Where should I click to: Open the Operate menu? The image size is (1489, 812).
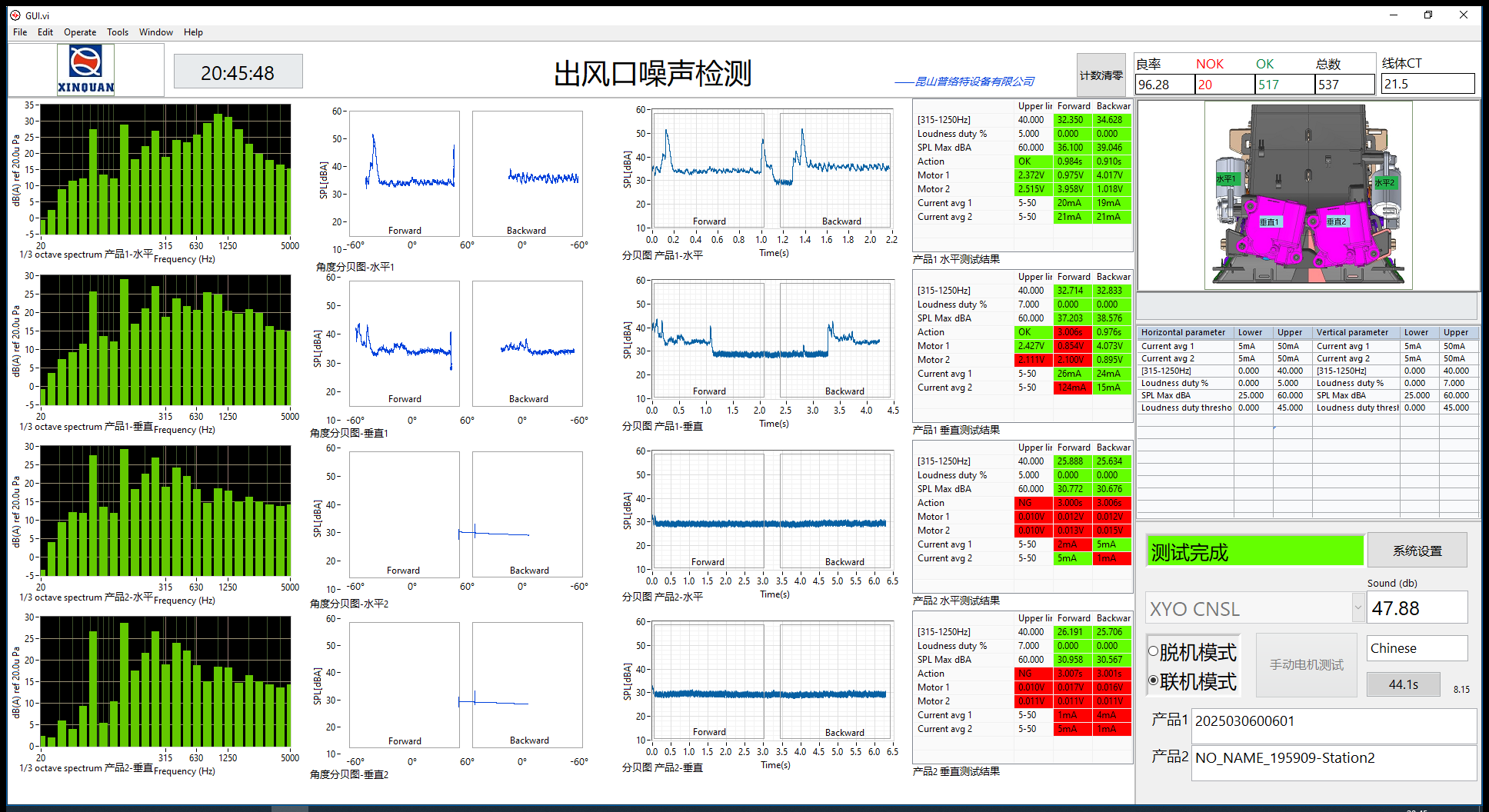point(80,32)
